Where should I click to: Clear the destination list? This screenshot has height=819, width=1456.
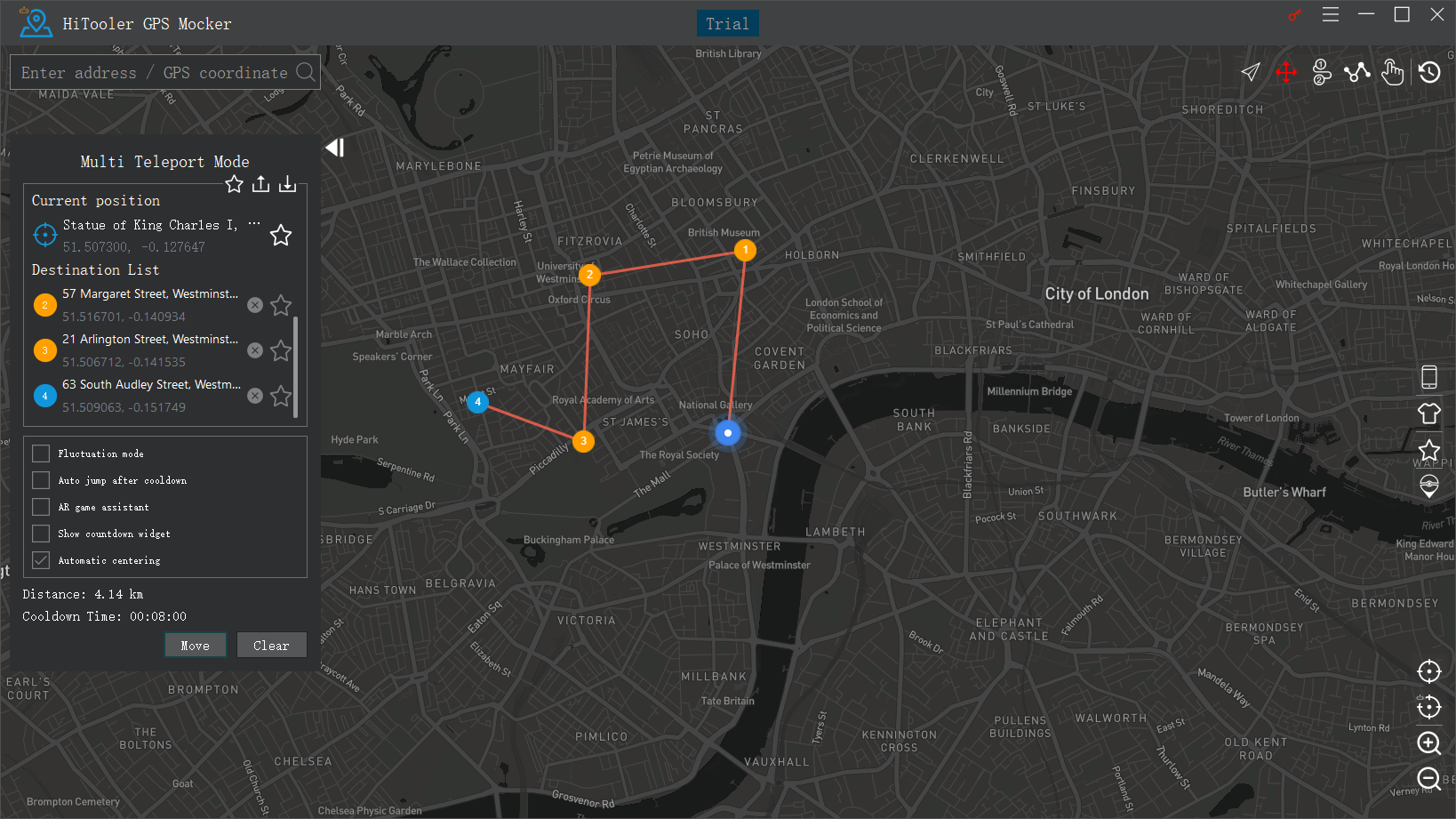272,645
